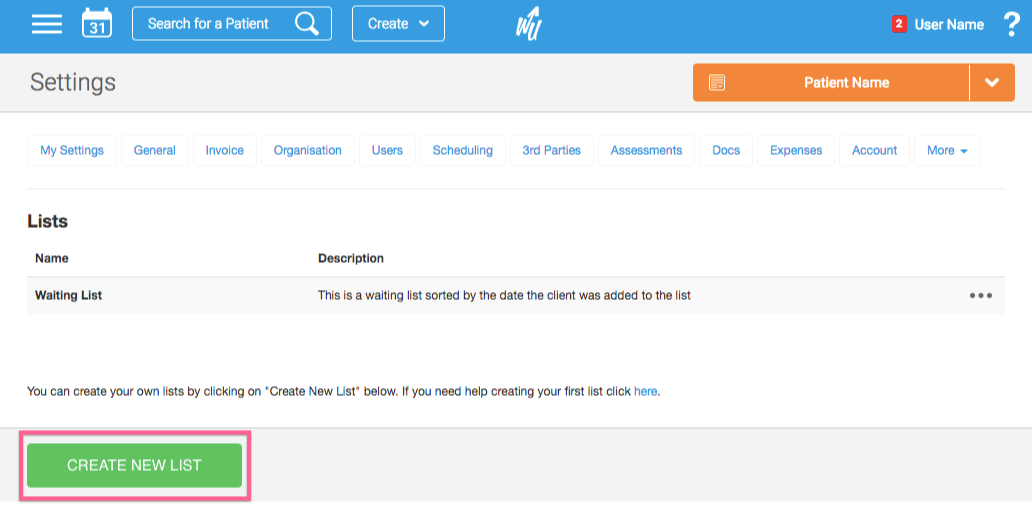Switch to the Assessments tab
The width and height of the screenshot is (1032, 506).
coord(646,151)
